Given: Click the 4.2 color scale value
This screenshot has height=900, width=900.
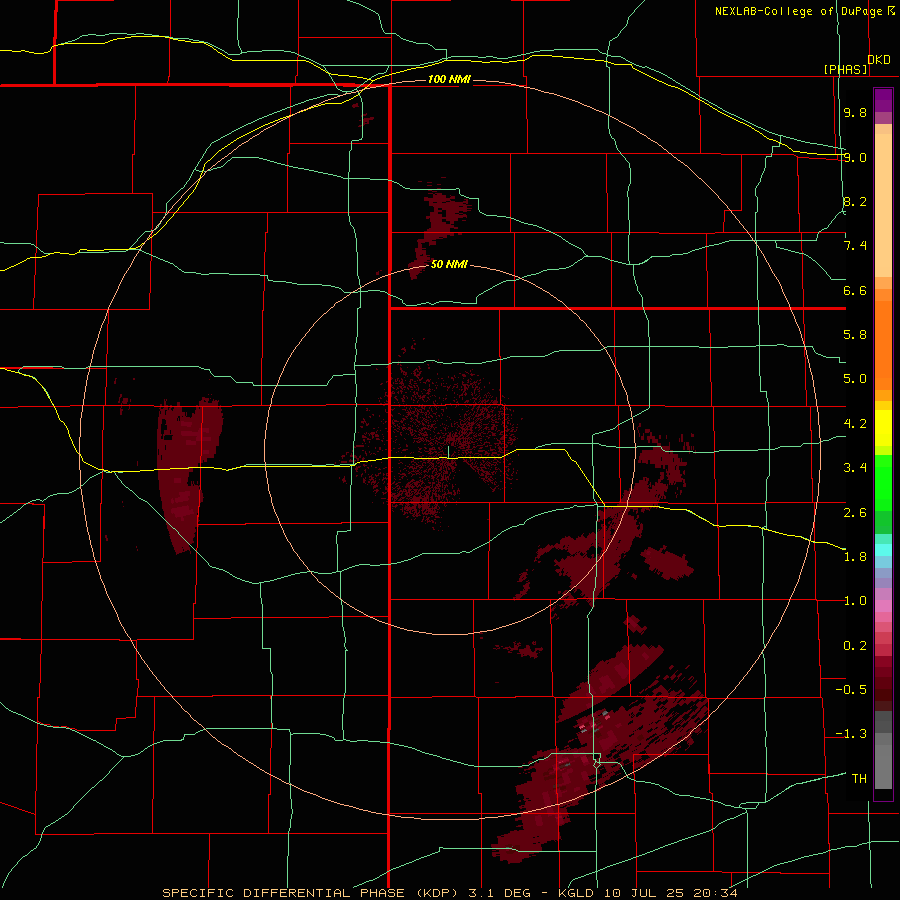Looking at the screenshot, I should (x=855, y=424).
